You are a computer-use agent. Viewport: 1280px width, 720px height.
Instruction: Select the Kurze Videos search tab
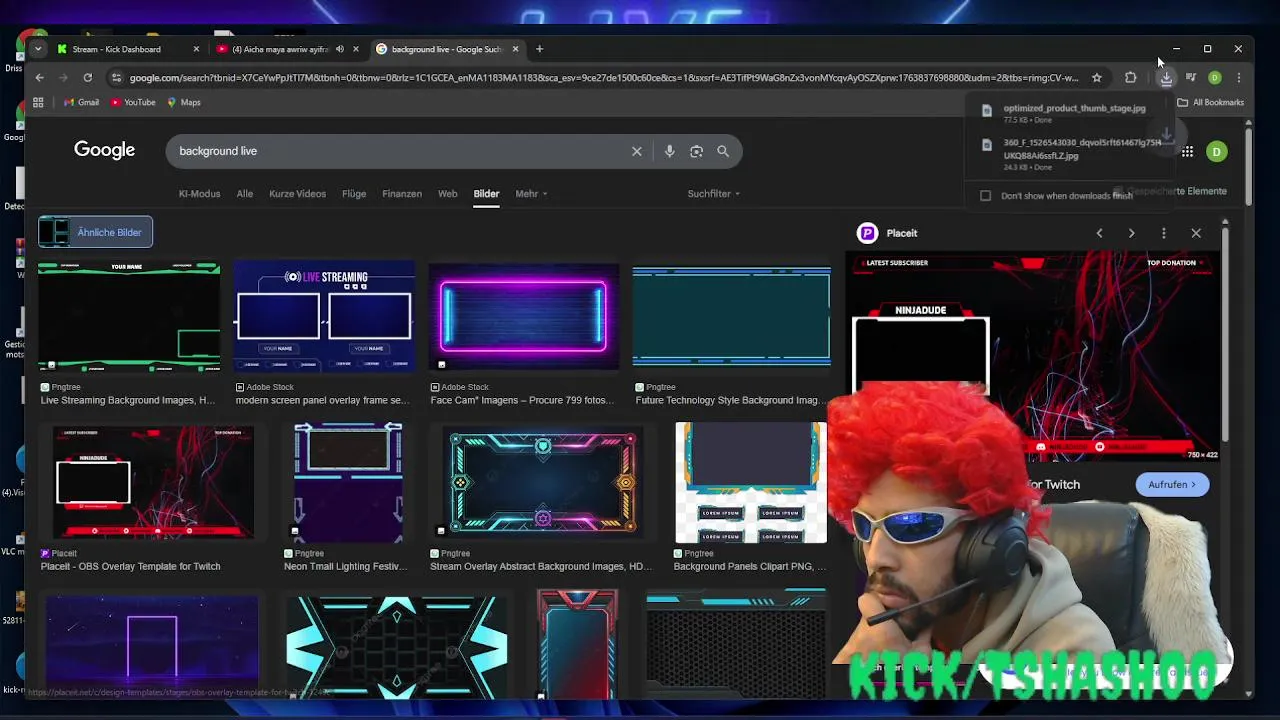(297, 194)
